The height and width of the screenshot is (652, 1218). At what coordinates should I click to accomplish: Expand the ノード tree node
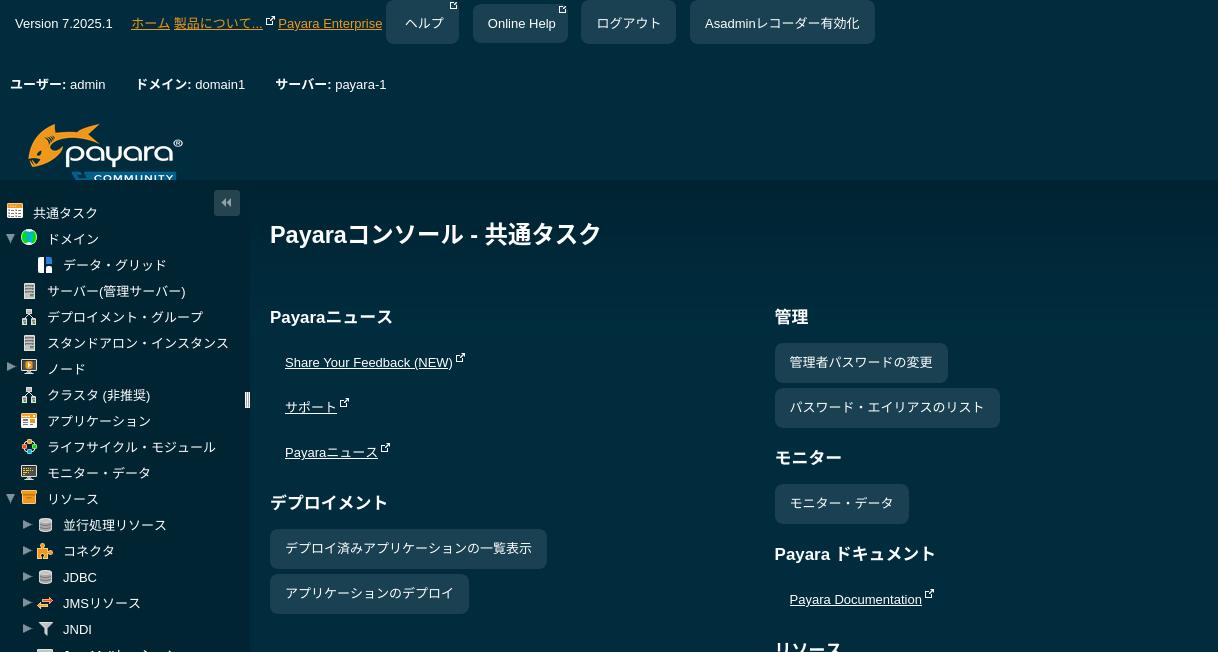(x=11, y=367)
